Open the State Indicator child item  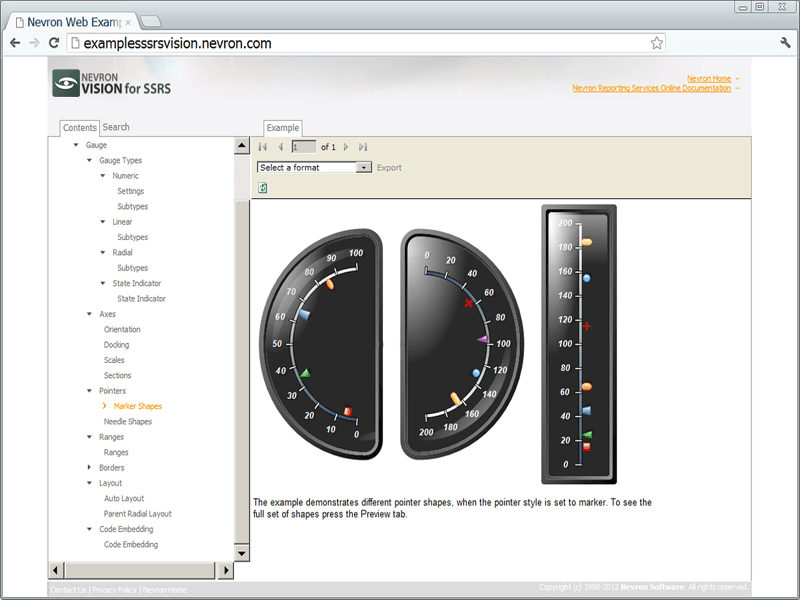coord(141,298)
